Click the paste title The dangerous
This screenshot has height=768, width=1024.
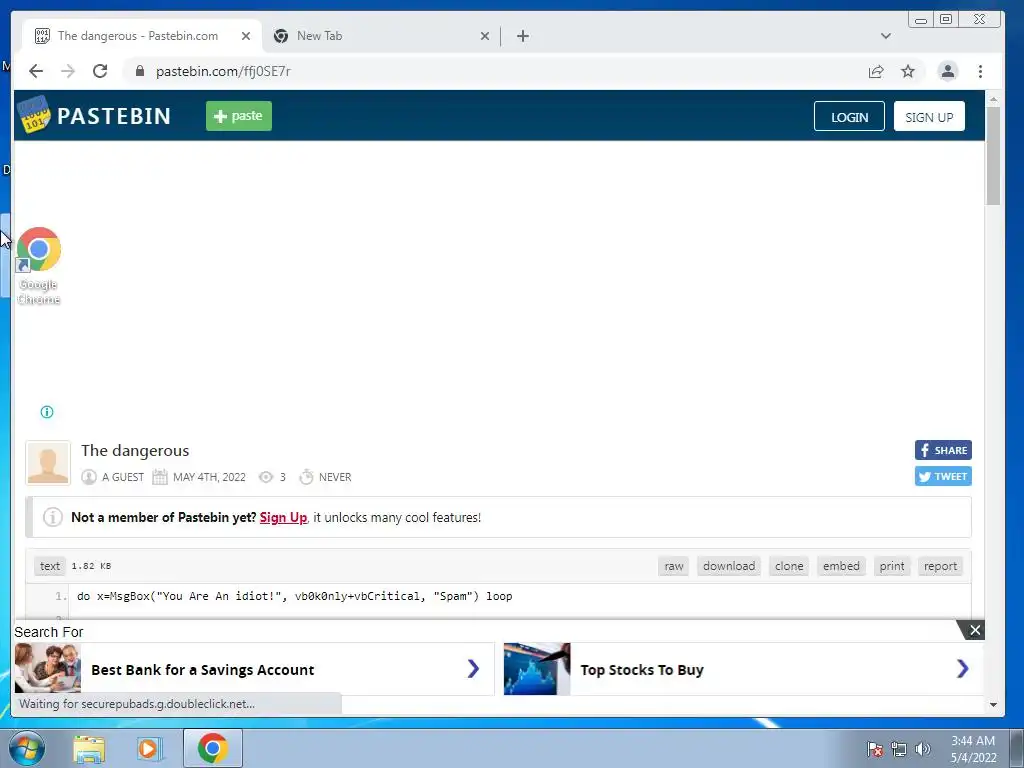pos(135,451)
